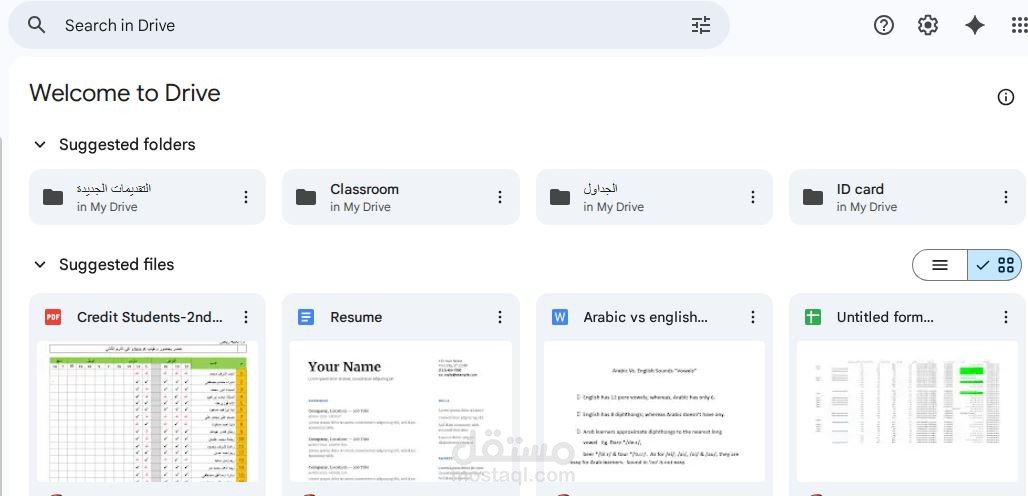Click the Docs icon beside Resume
Screen dimensions: 1028x496
pos(306,317)
